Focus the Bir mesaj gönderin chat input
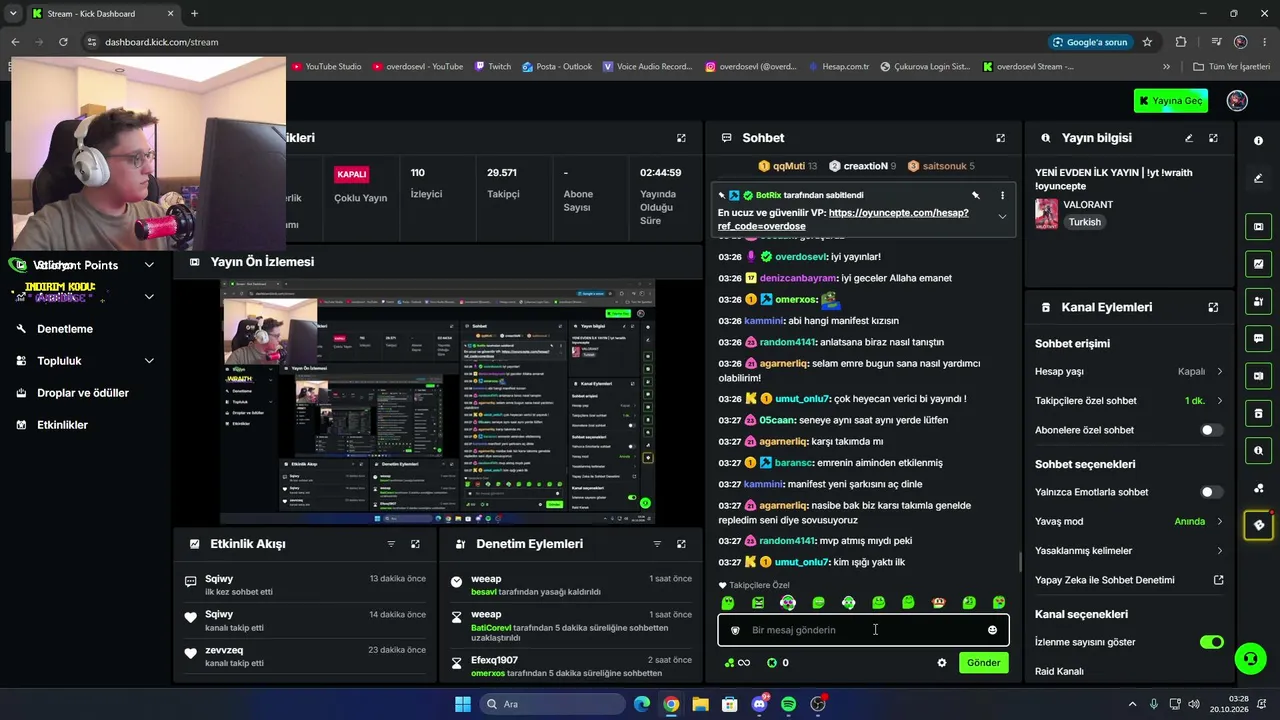Image resolution: width=1280 pixels, height=720 pixels. [x=863, y=630]
